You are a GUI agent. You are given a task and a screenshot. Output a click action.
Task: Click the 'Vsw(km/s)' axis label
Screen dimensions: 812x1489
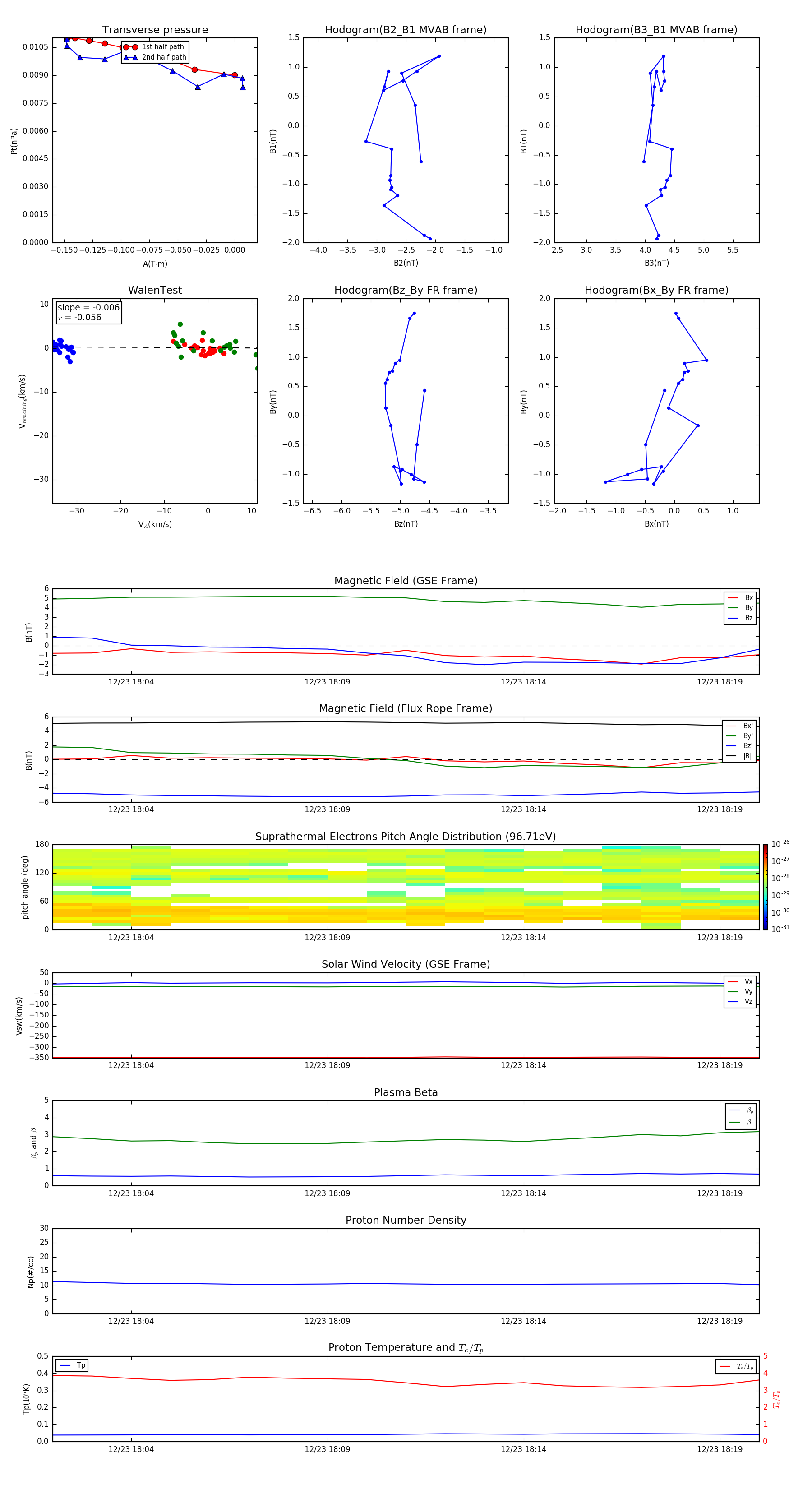tap(18, 1016)
